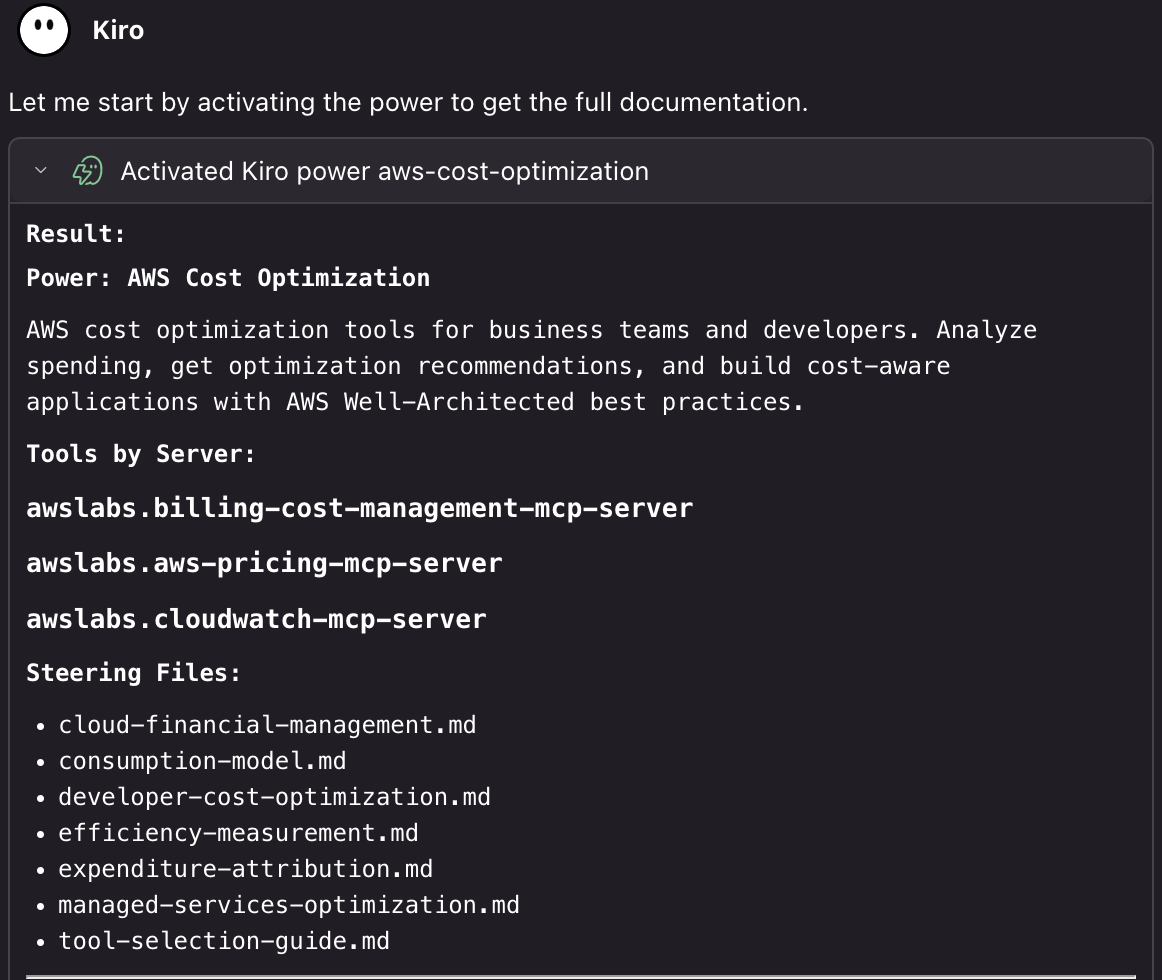
Task: Click the green Kiro power lightning icon
Action: coord(87,171)
